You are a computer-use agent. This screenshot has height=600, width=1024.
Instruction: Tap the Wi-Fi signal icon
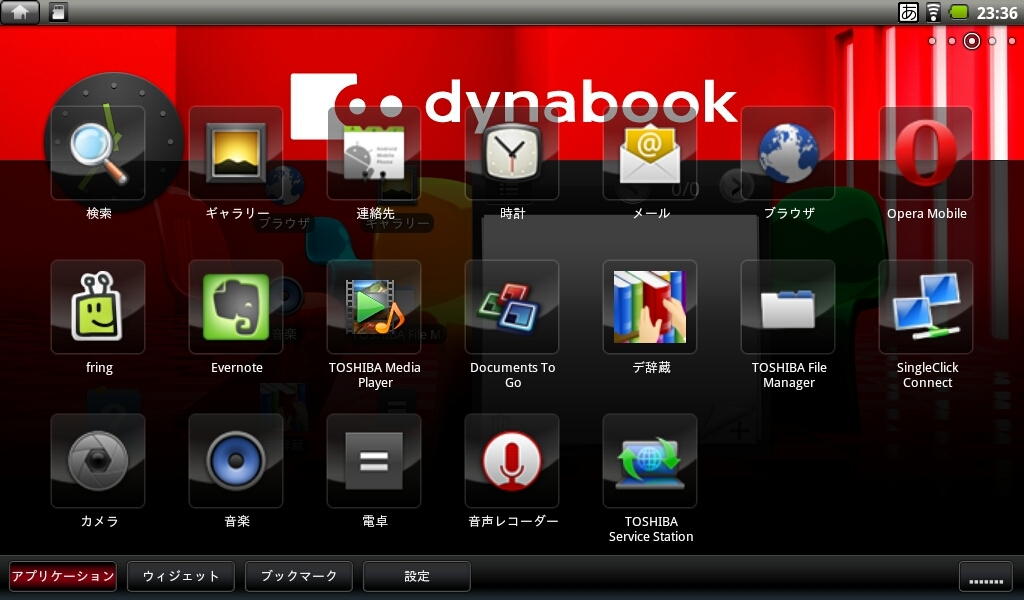click(934, 12)
